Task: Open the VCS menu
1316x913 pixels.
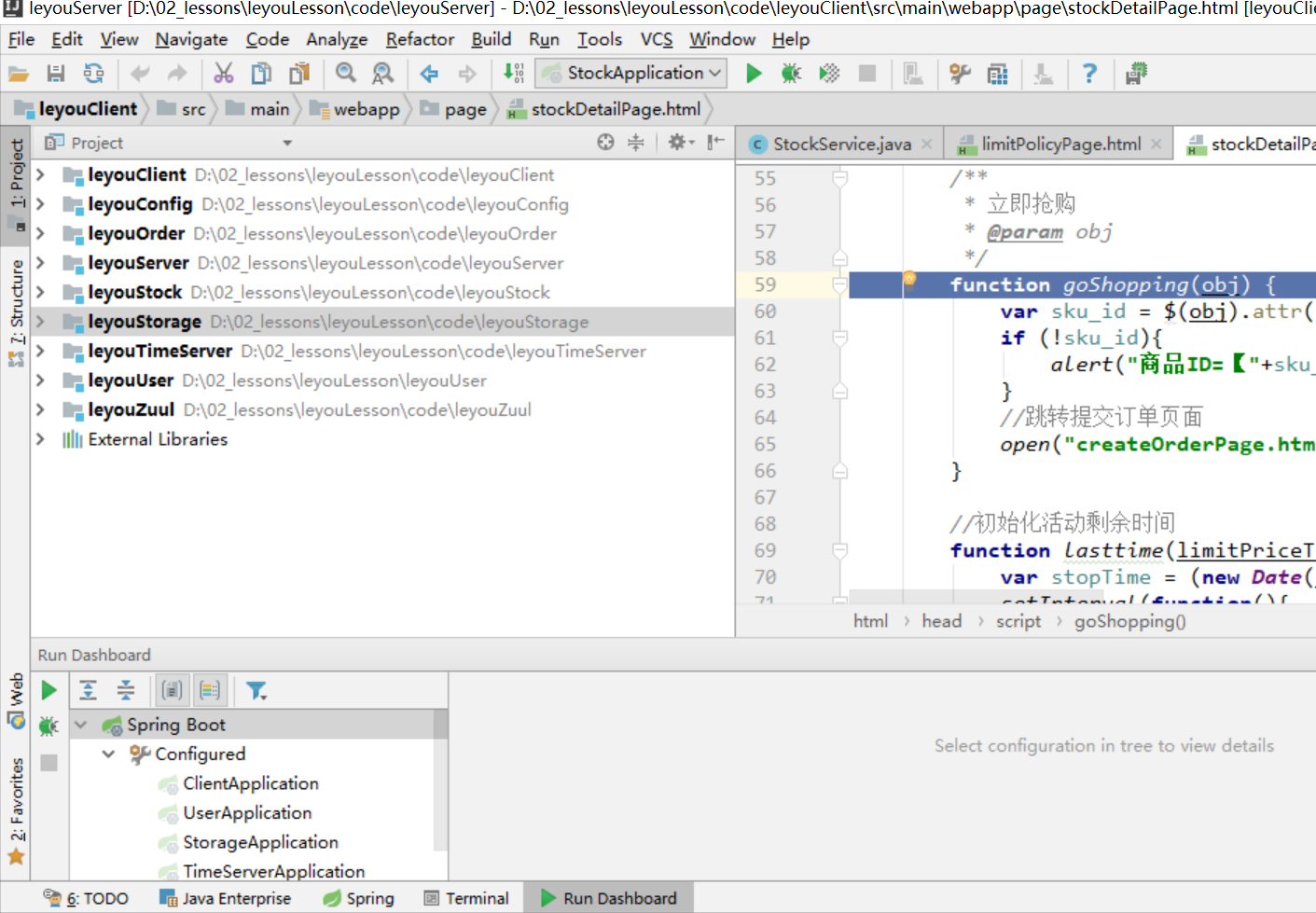Action: click(x=657, y=39)
